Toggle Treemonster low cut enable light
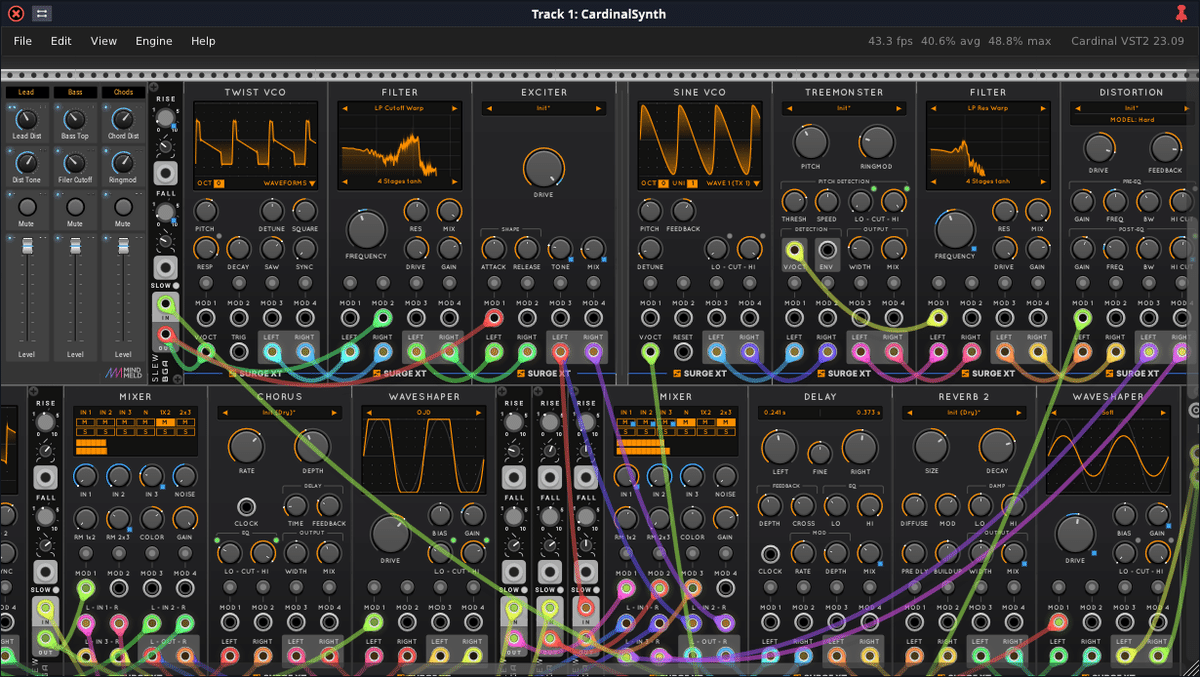 (x=874, y=188)
